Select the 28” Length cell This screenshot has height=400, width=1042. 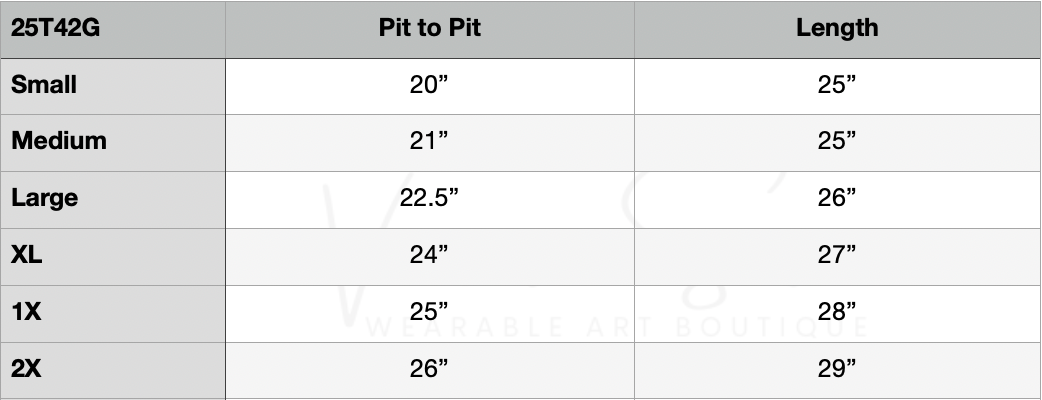(837, 312)
